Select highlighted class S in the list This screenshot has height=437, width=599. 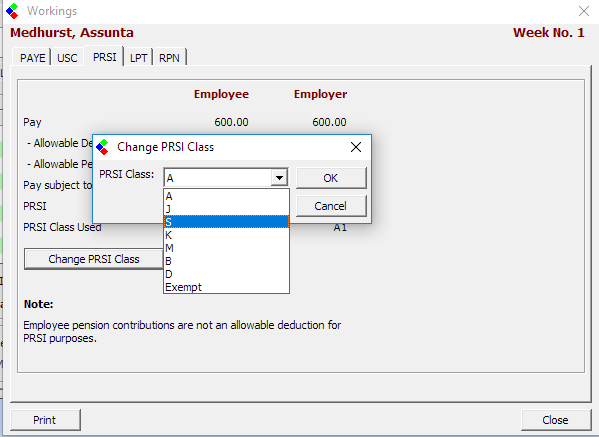click(x=226, y=222)
